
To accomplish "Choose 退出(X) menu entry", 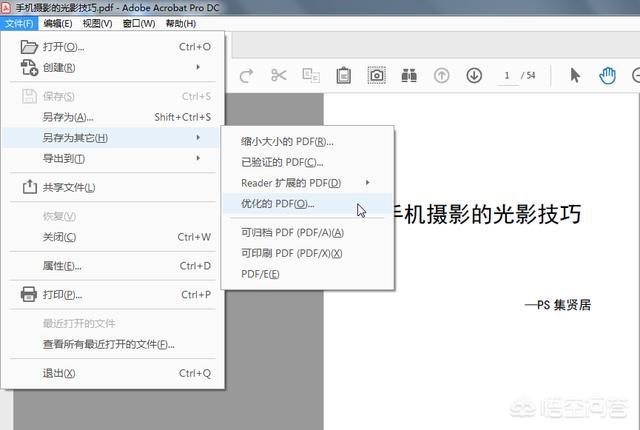I will coord(113,373).
